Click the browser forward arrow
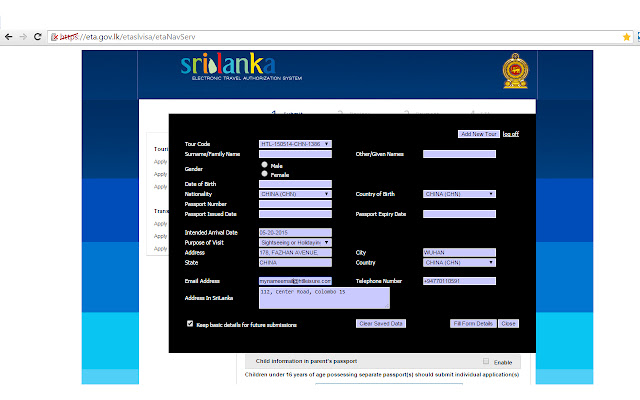This screenshot has height=400, width=640. click(x=24, y=36)
